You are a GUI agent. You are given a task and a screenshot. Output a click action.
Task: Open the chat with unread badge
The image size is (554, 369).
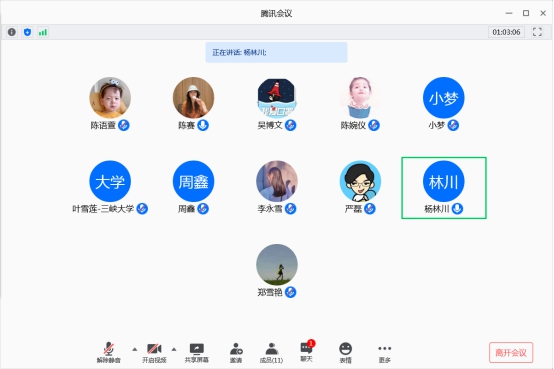coord(307,351)
